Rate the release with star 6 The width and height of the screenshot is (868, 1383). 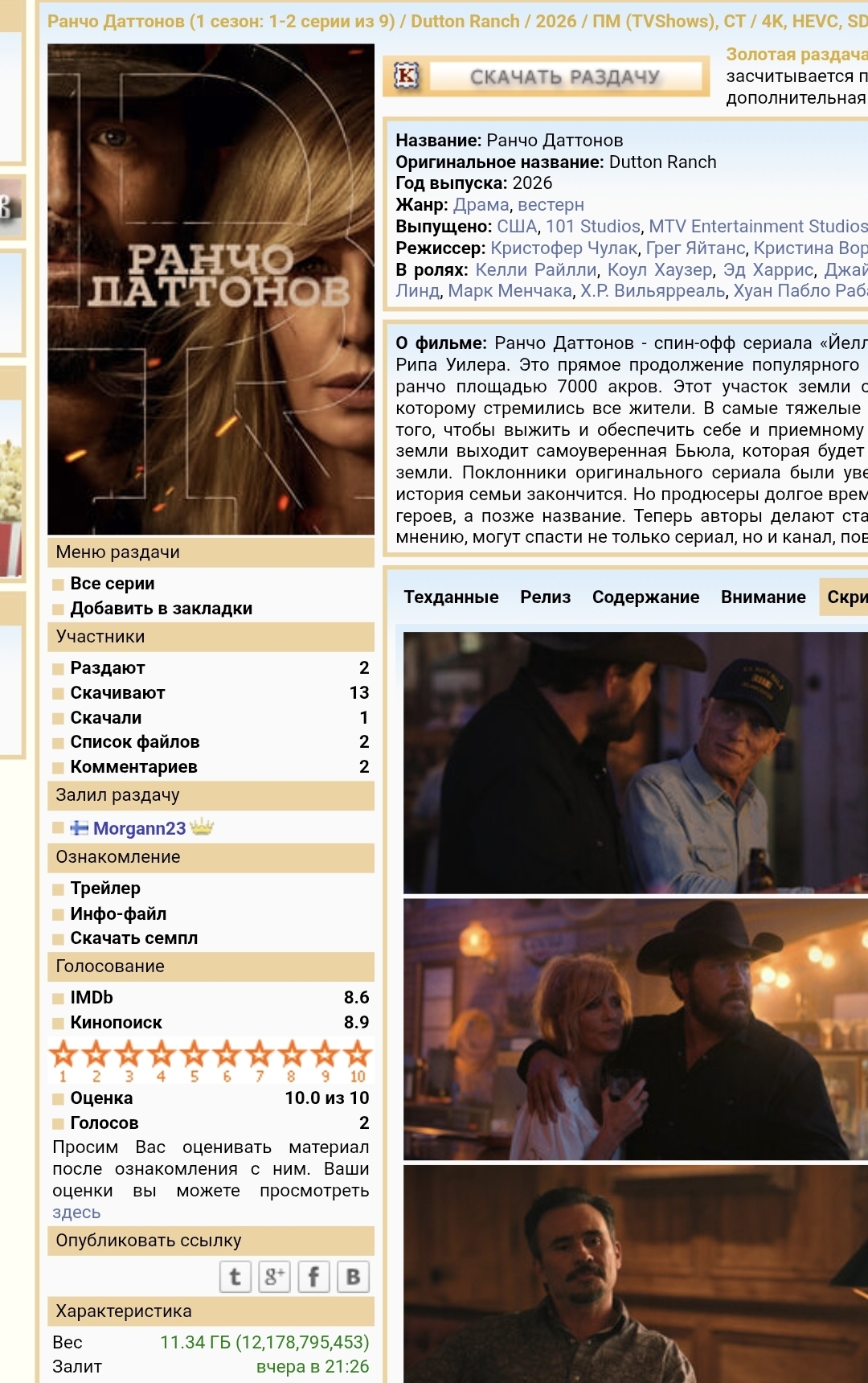[227, 1061]
